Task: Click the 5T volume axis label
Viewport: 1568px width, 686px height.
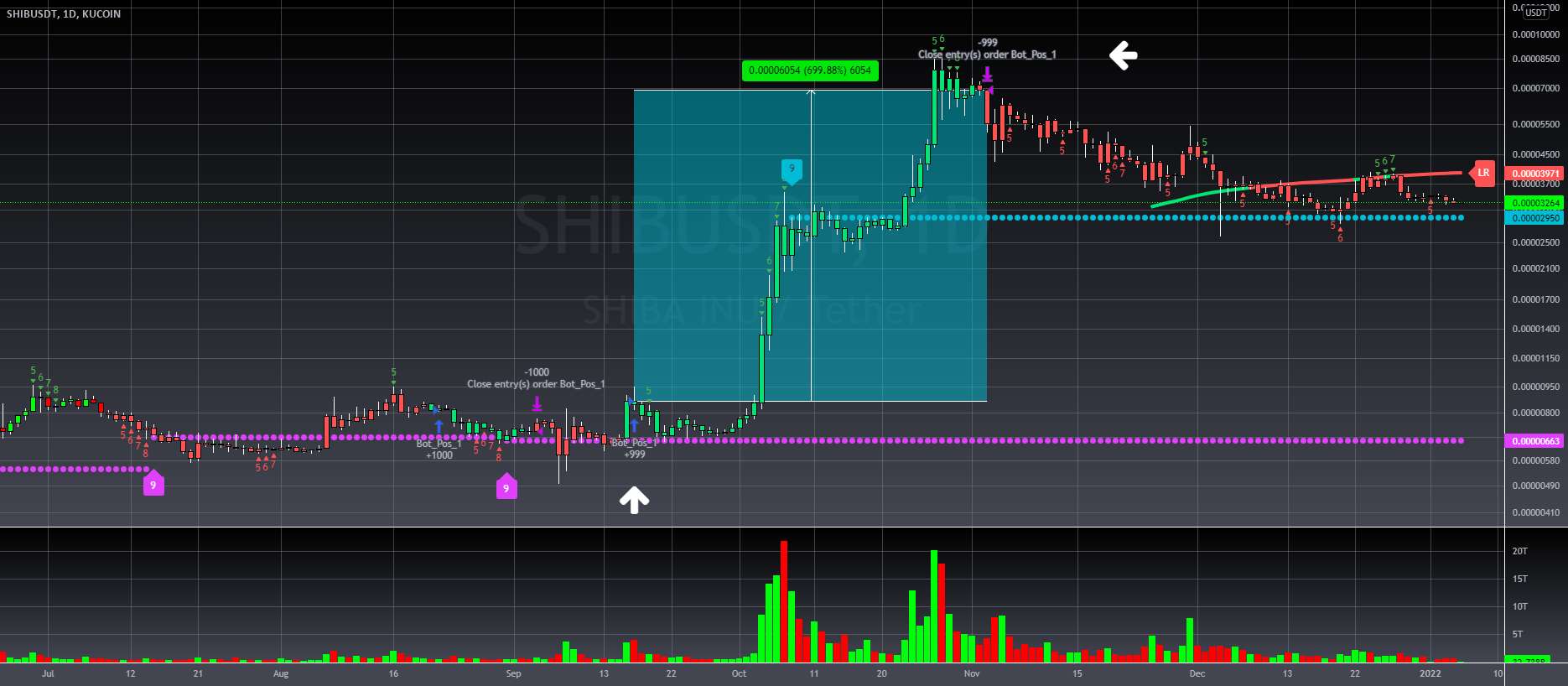Action: click(x=1519, y=634)
